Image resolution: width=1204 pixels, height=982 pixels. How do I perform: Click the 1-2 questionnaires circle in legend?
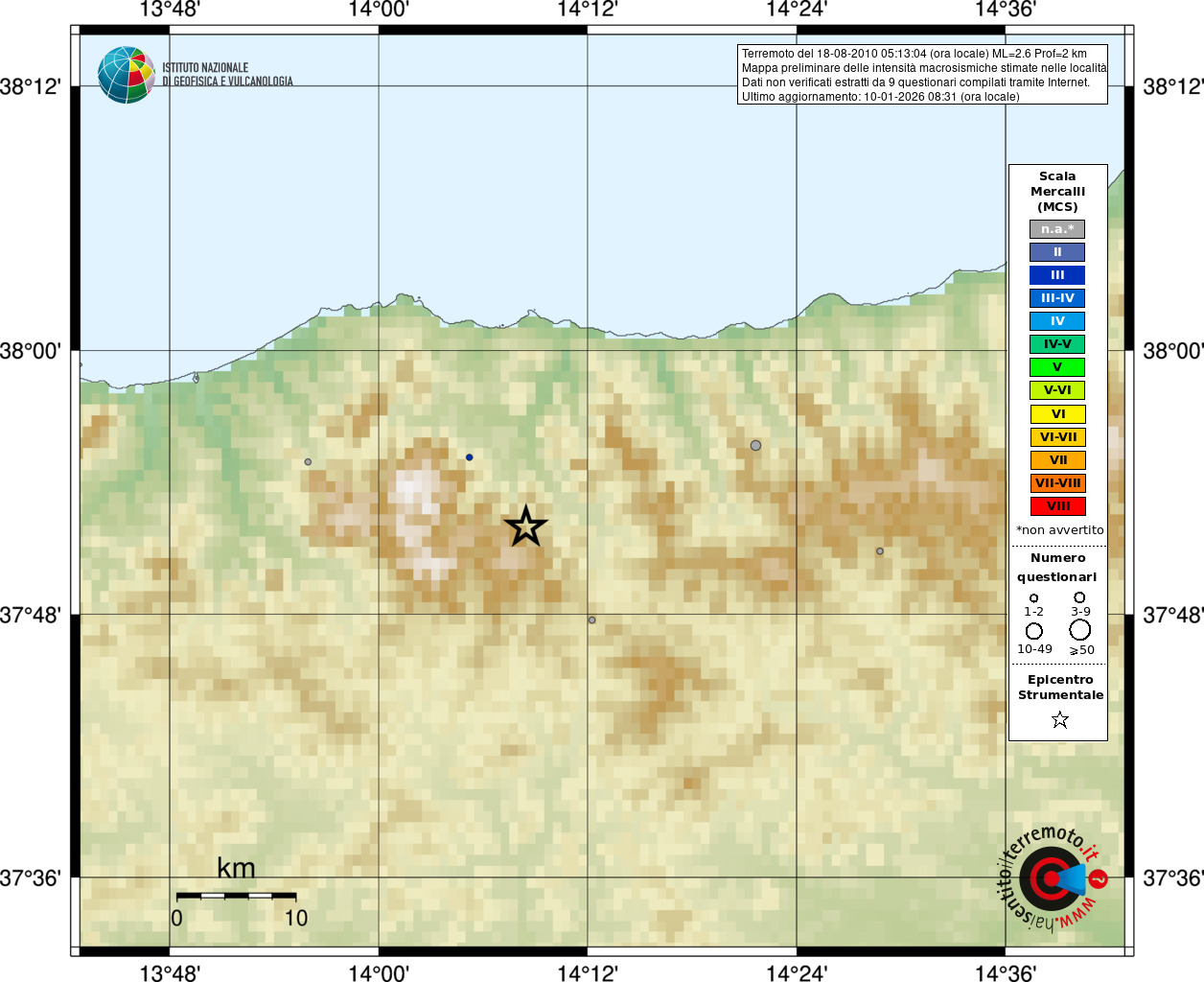(x=1033, y=597)
